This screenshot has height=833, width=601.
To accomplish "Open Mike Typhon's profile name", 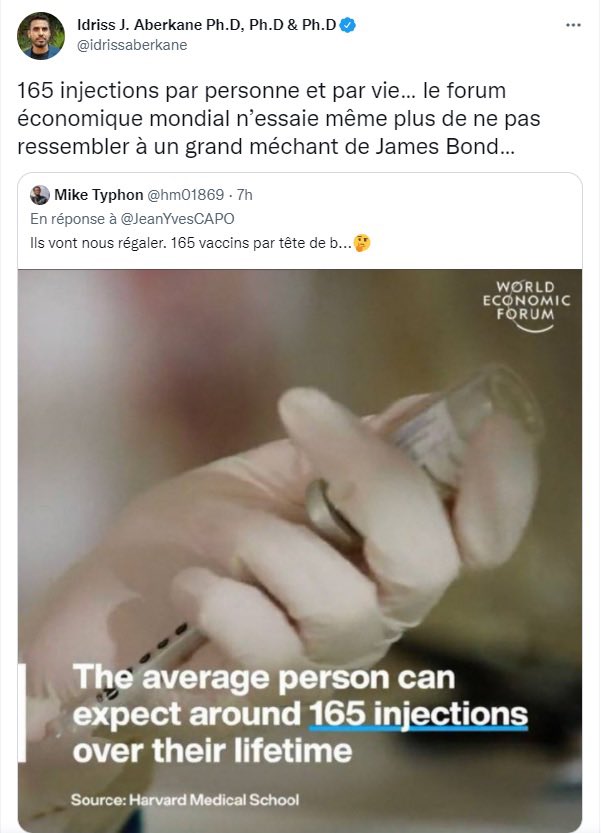I will (99, 195).
